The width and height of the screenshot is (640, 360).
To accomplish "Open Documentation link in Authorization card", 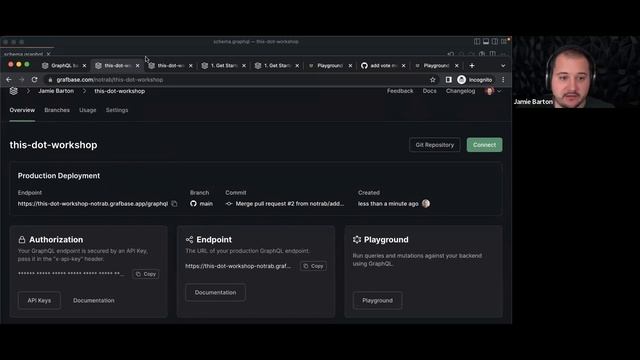I will click(x=93, y=300).
